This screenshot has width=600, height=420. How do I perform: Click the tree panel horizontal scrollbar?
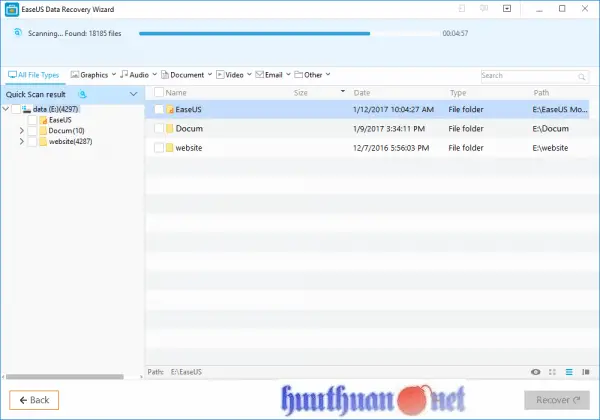click(65, 377)
